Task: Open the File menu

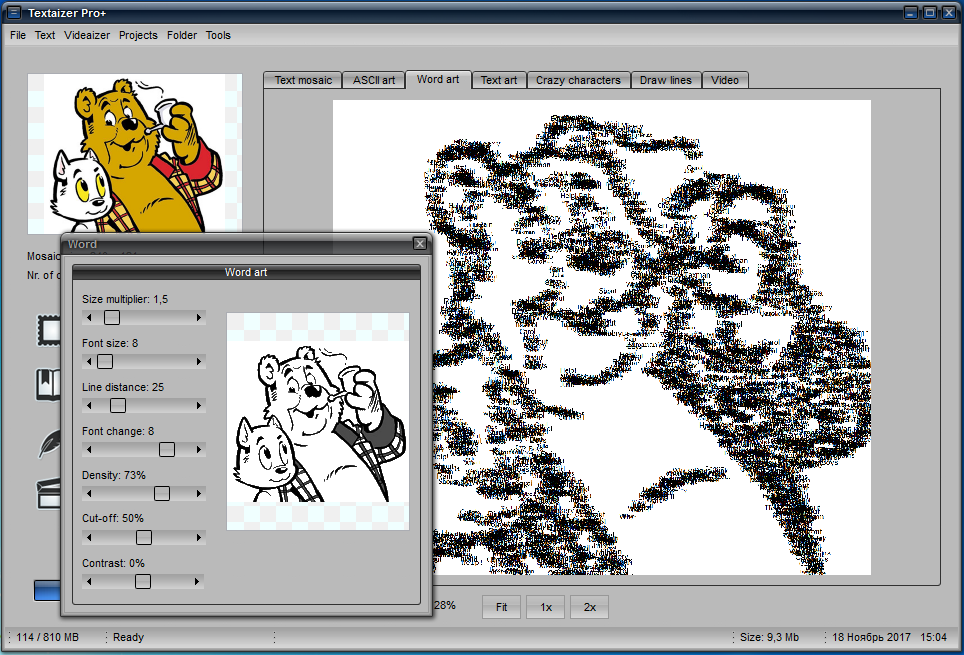Action: click(x=18, y=35)
